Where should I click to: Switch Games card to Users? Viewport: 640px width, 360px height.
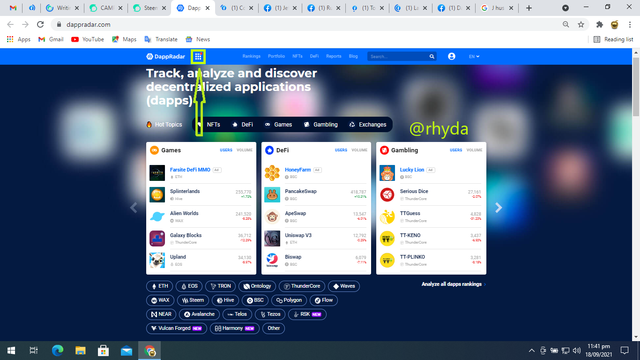(226, 150)
